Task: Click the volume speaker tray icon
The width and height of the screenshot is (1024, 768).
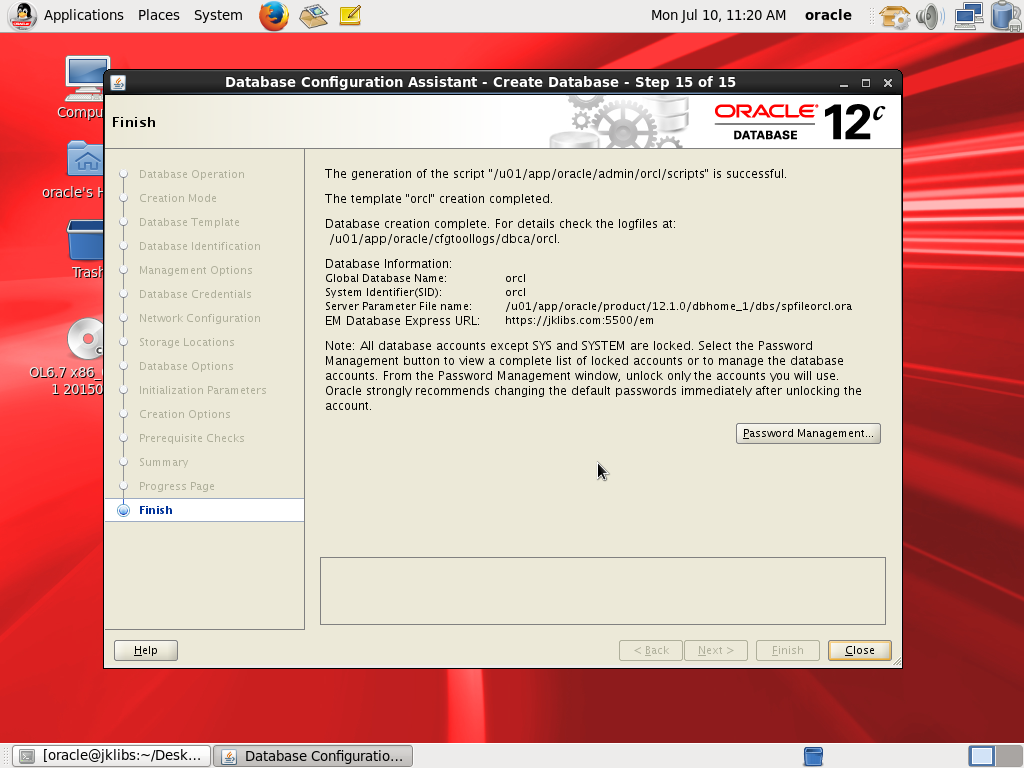Action: 929,16
